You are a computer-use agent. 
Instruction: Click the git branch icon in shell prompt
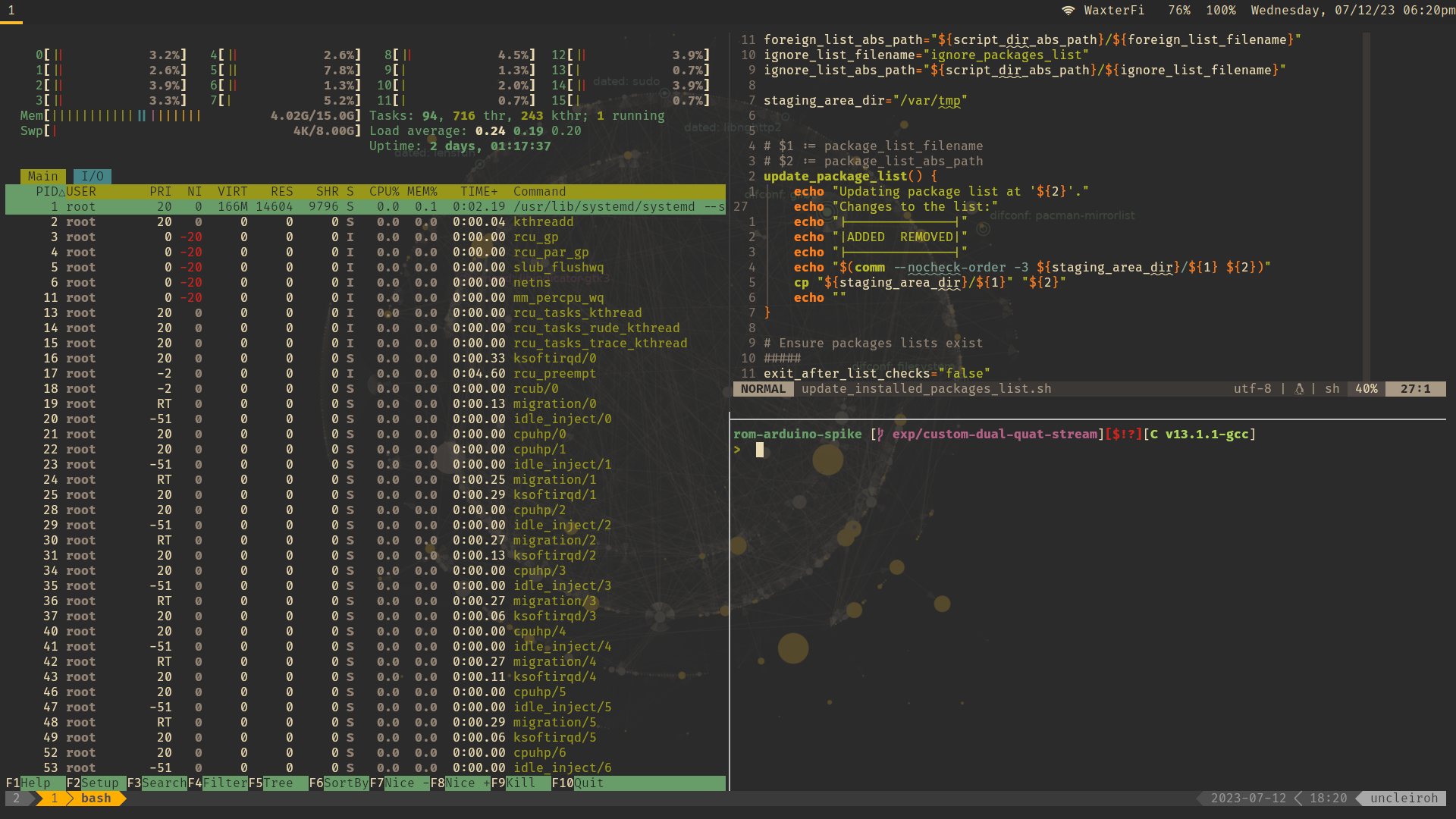tap(880, 435)
